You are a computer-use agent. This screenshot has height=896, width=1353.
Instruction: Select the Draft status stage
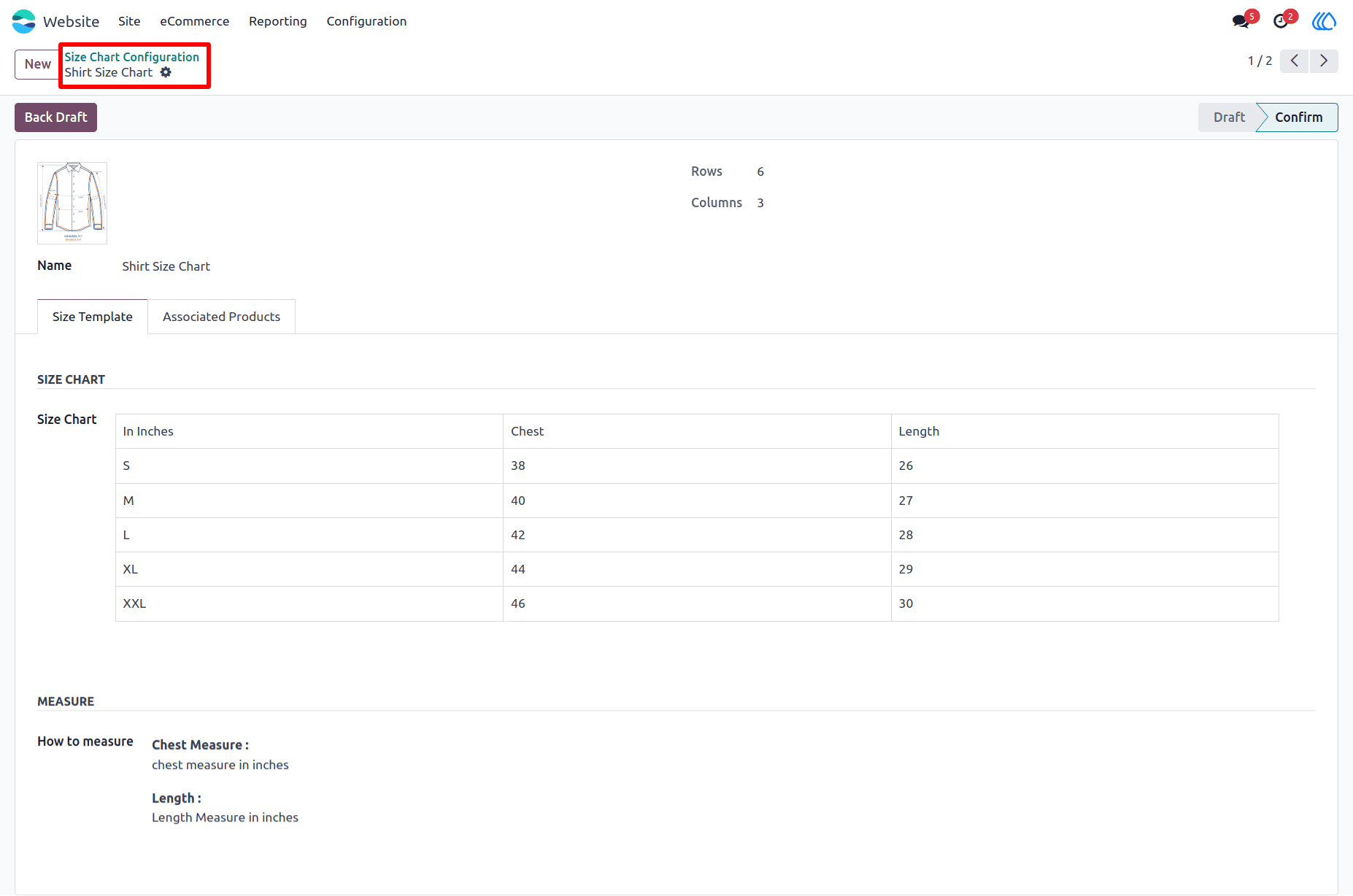click(x=1229, y=117)
